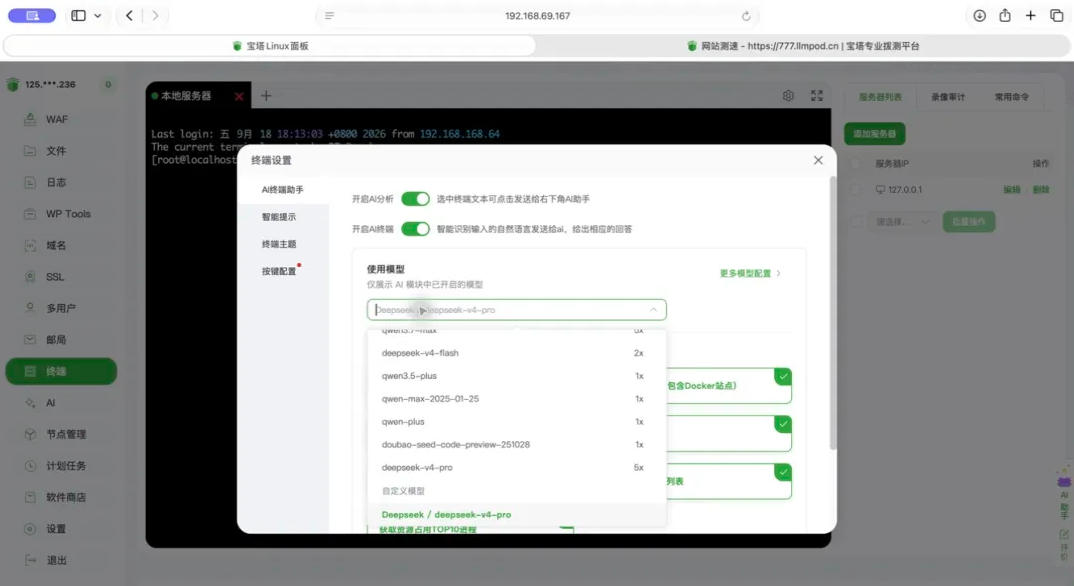Open browser downloads icon
This screenshot has height=586, width=1074.
pos(979,16)
